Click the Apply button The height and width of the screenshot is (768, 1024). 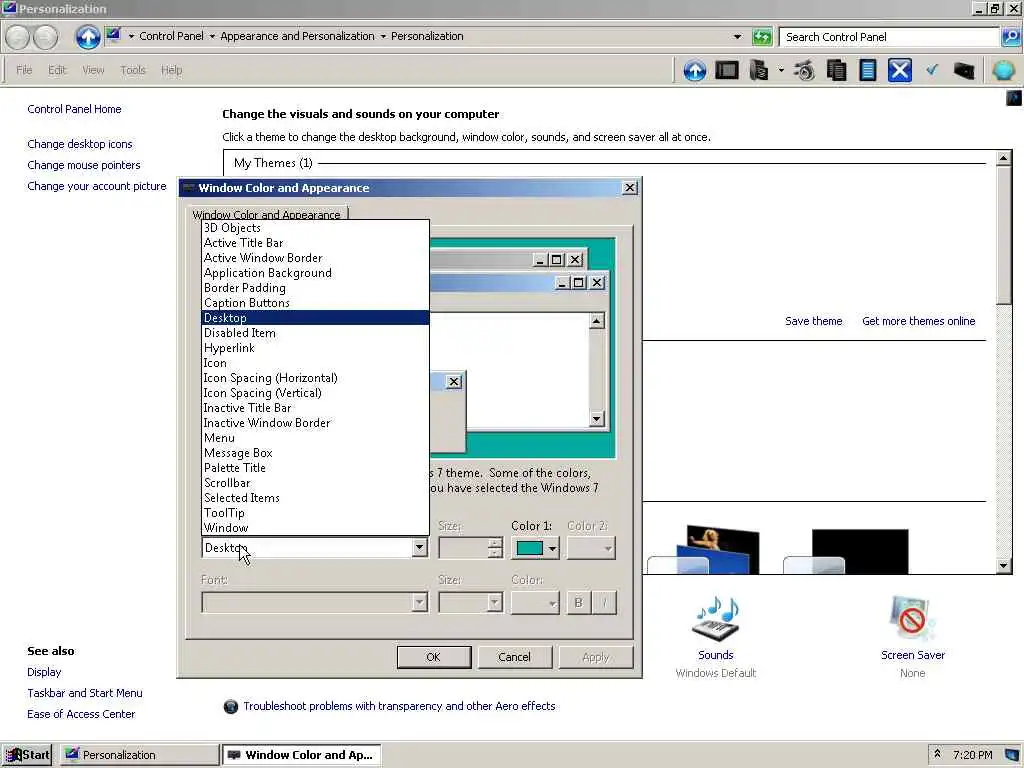click(596, 657)
